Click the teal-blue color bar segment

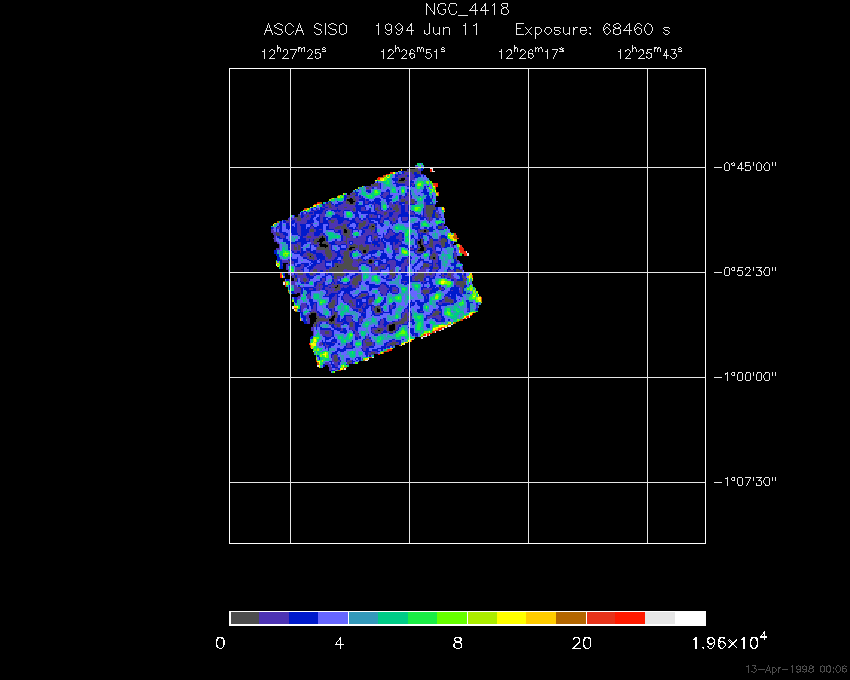pyautogui.click(x=363, y=618)
